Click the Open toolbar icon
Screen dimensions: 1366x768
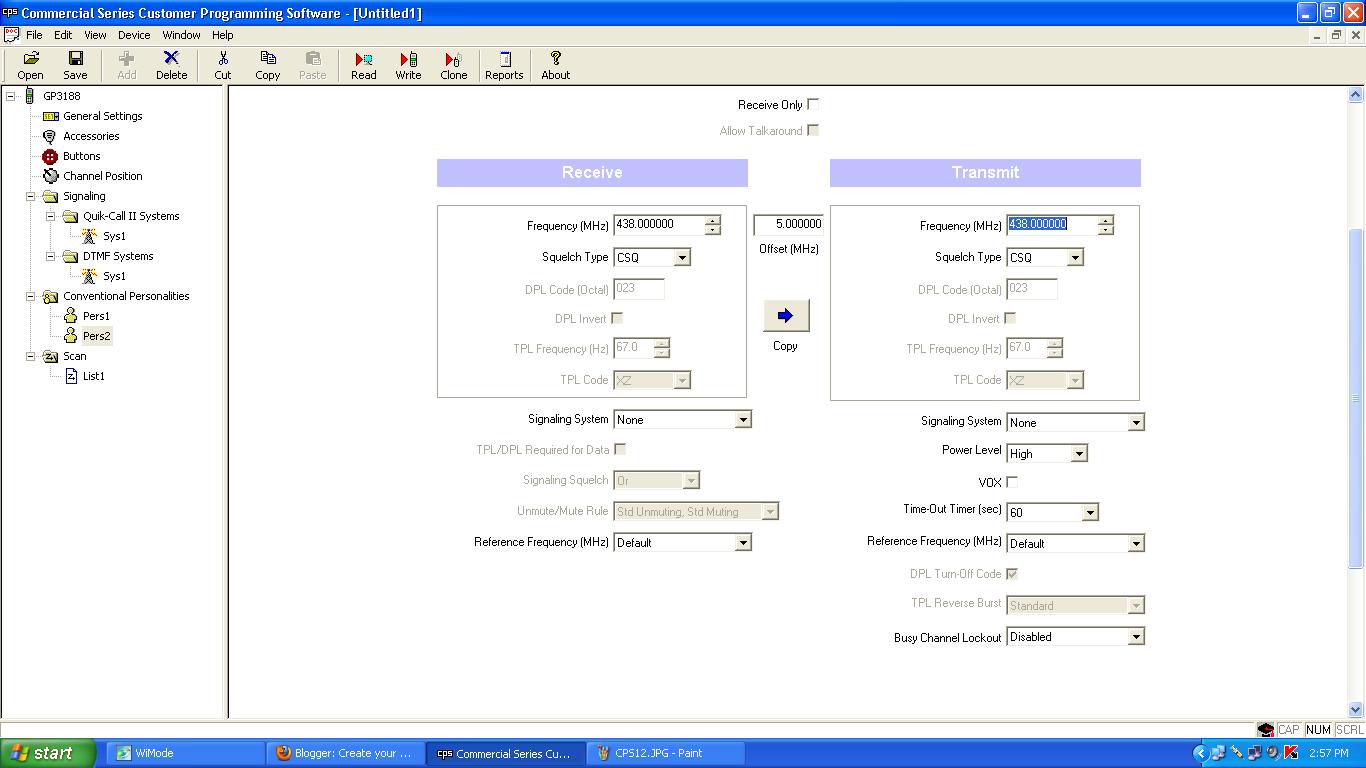[31, 66]
